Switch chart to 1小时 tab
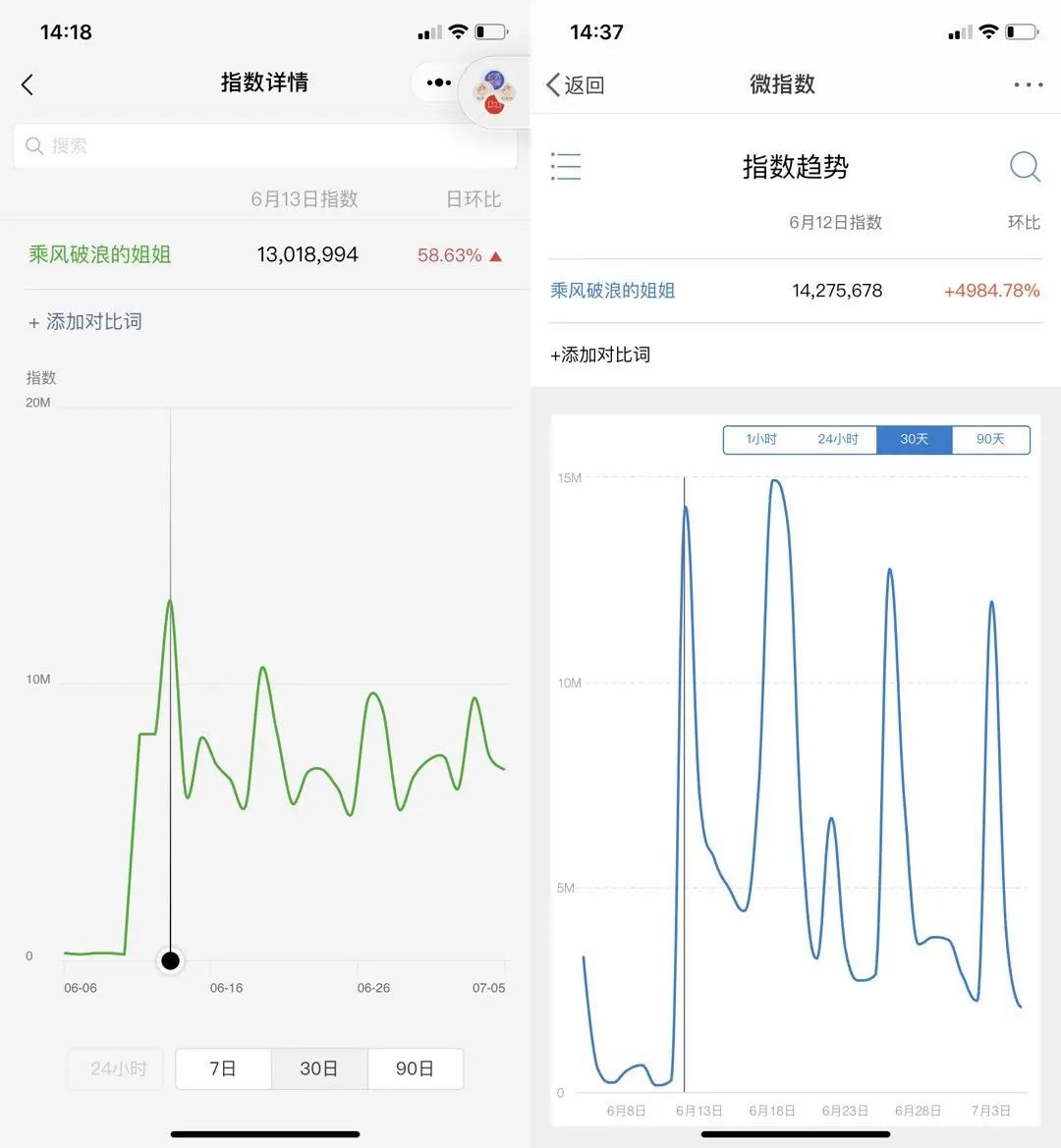Image resolution: width=1061 pixels, height=1148 pixels. (761, 439)
